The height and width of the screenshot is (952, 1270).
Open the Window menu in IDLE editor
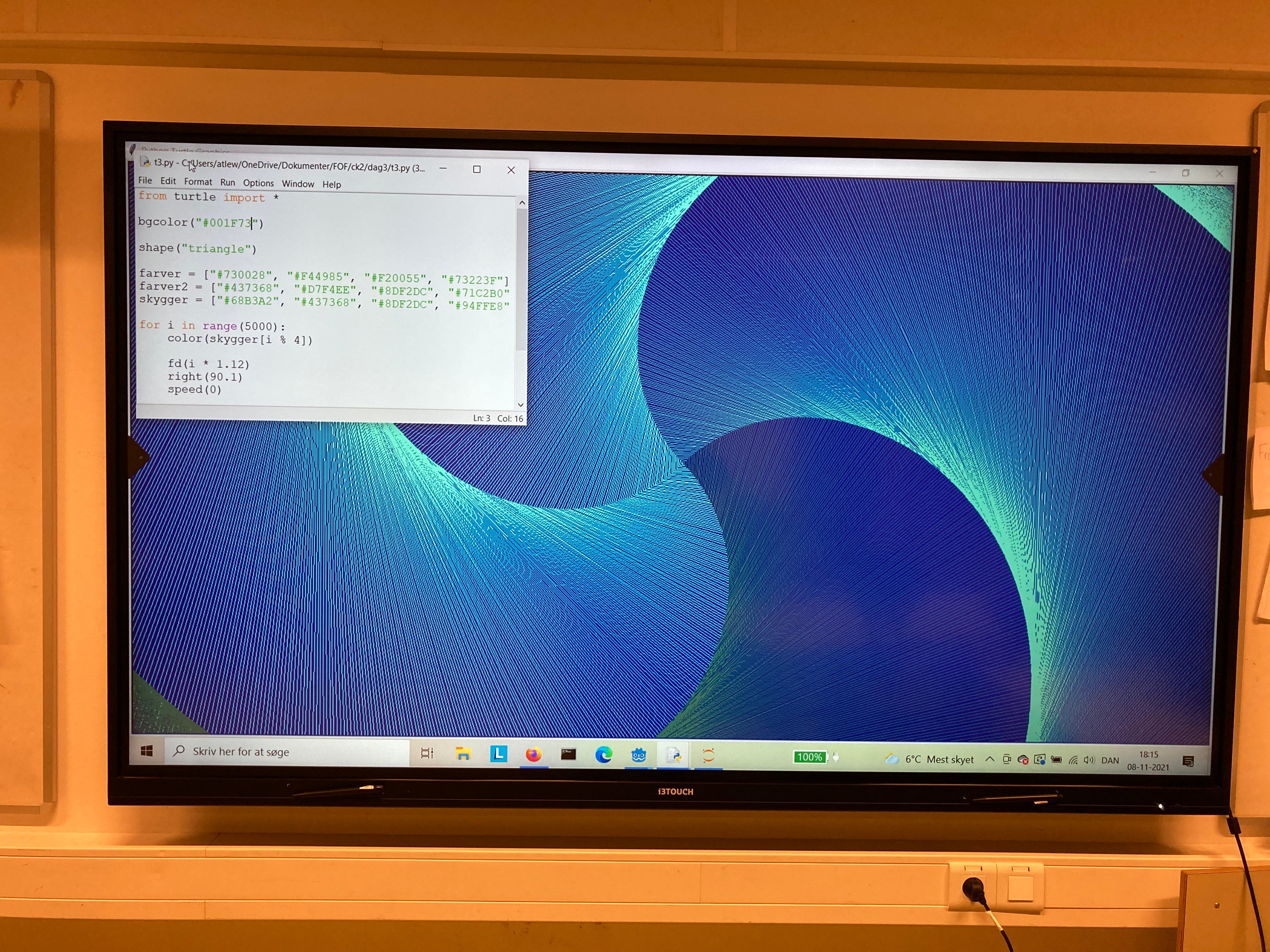click(298, 184)
